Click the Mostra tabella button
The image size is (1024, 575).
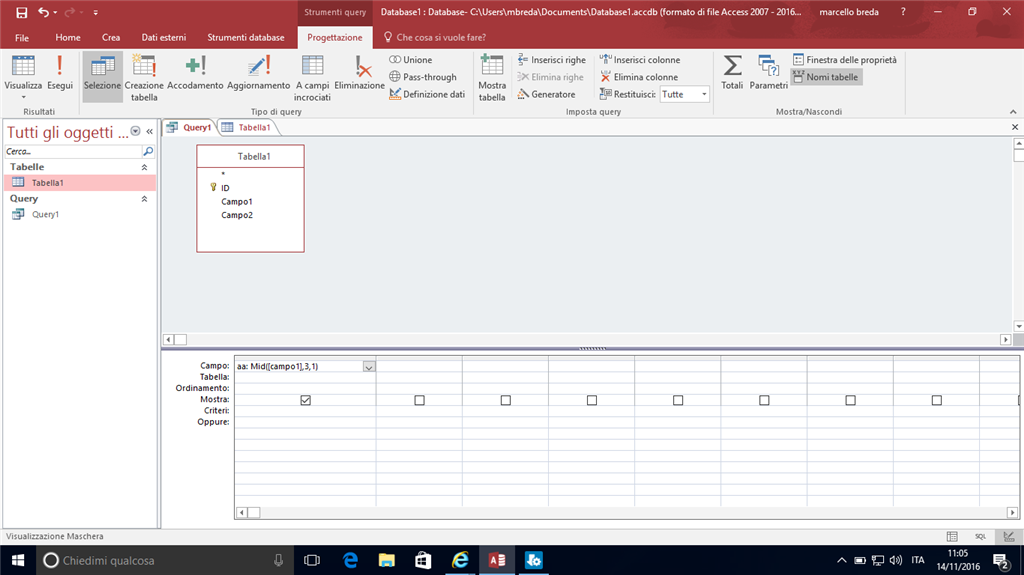[492, 78]
